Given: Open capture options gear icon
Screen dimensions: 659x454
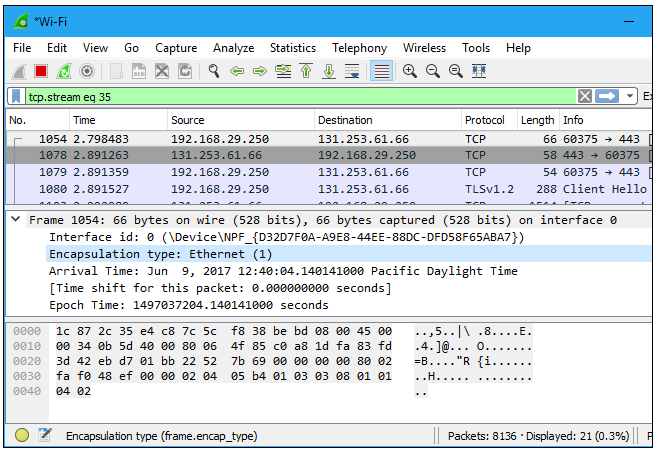Looking at the screenshot, I should click(x=87, y=71).
